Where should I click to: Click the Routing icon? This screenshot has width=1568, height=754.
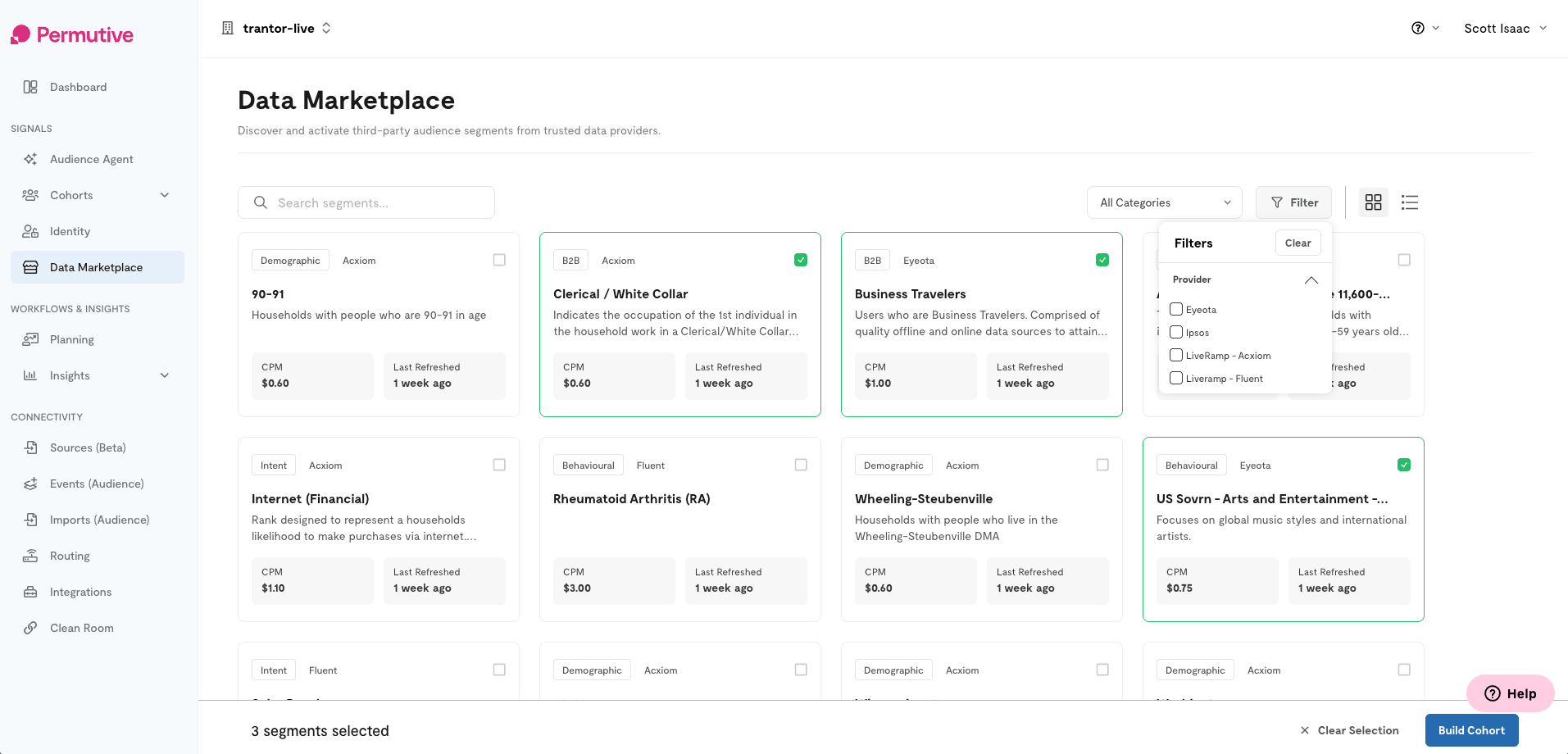30,556
